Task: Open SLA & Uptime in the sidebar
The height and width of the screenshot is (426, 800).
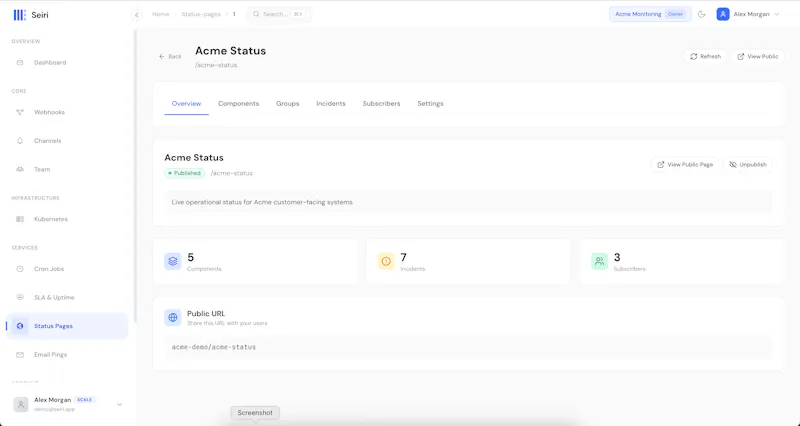Action: pos(66,297)
